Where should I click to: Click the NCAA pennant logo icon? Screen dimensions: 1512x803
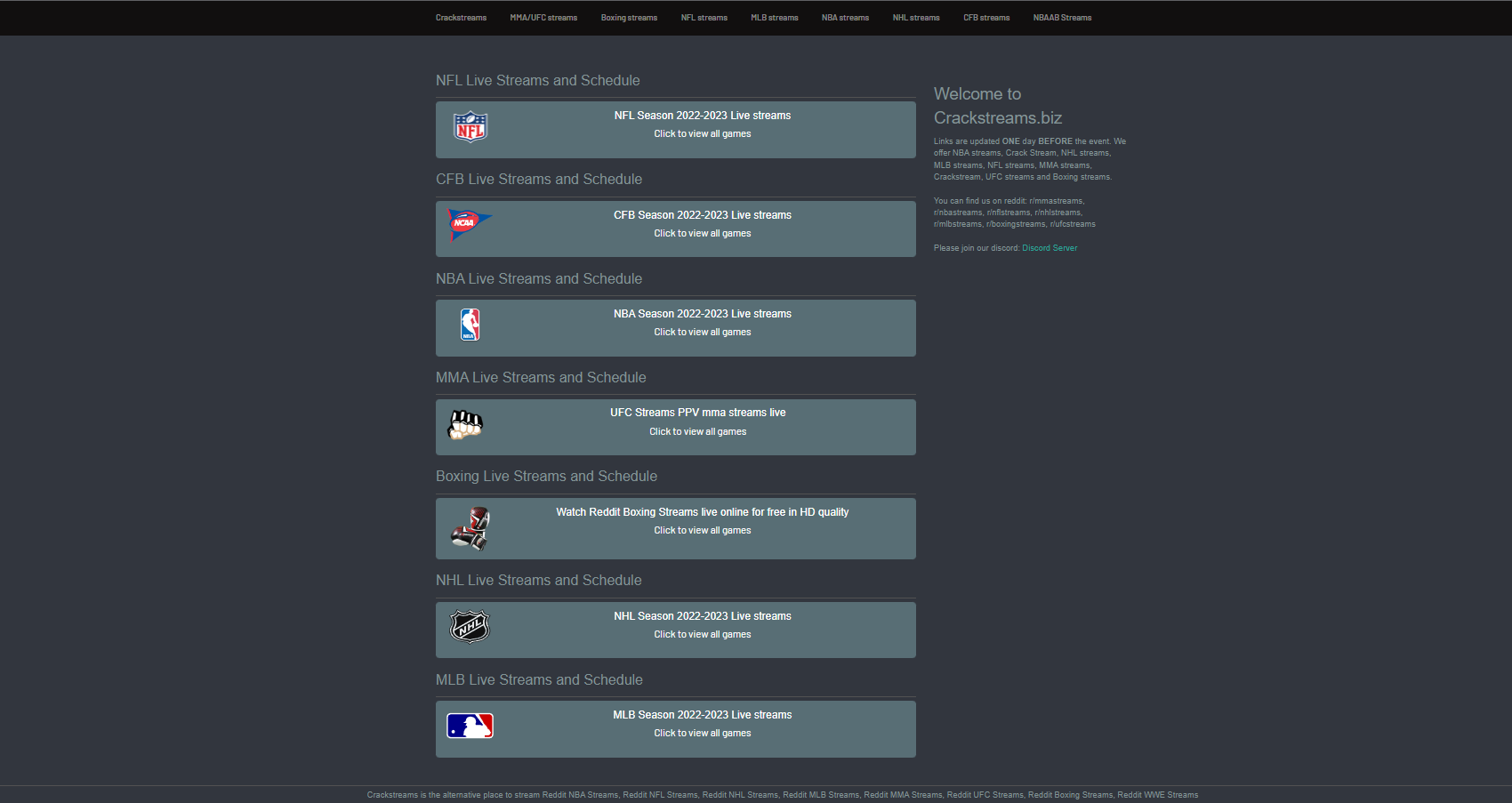(470, 224)
